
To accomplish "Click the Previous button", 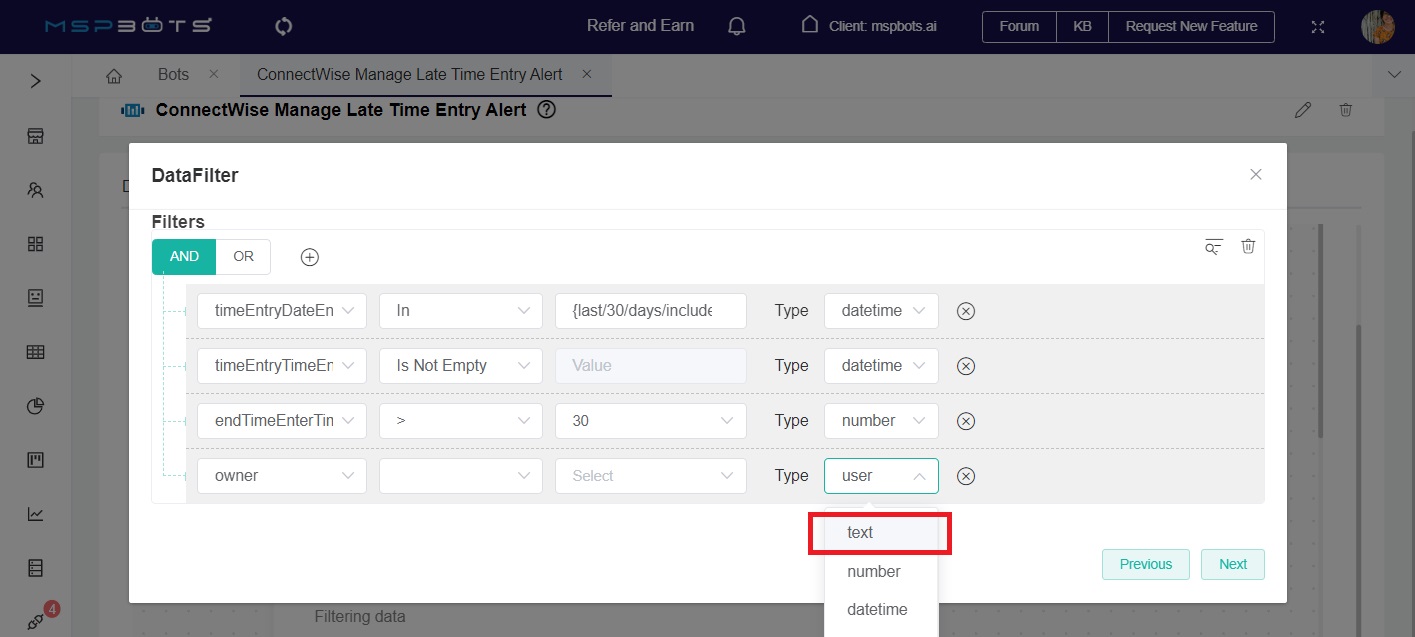I will point(1145,564).
